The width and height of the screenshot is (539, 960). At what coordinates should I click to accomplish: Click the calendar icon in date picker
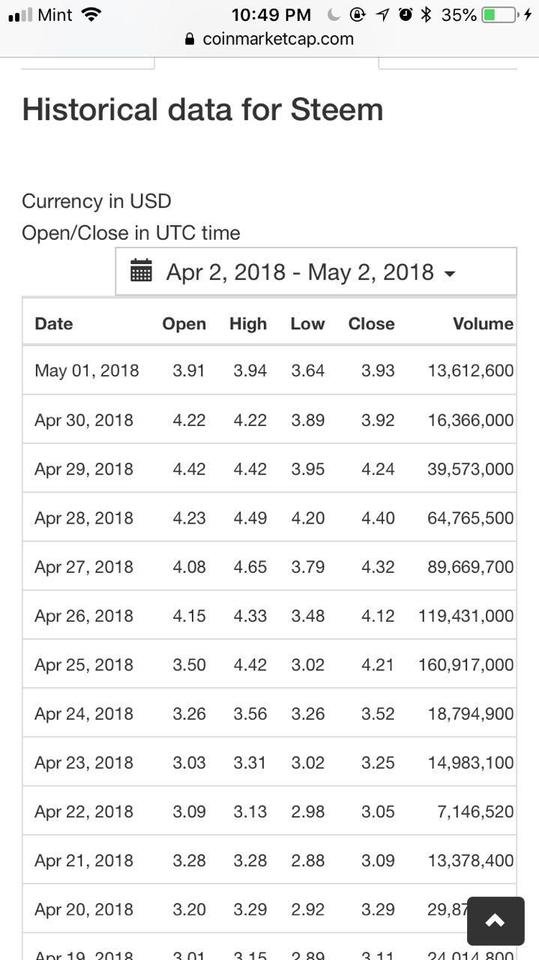[141, 271]
